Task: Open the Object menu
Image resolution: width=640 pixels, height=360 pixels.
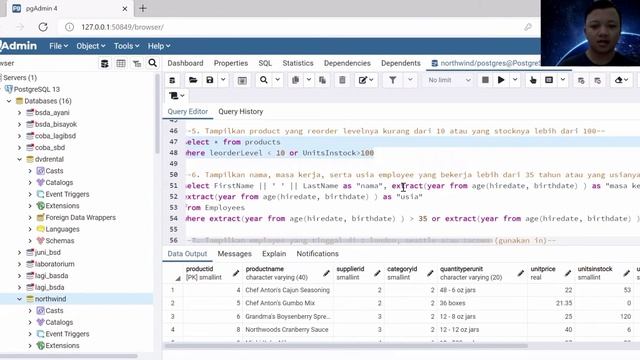Action: [91, 46]
